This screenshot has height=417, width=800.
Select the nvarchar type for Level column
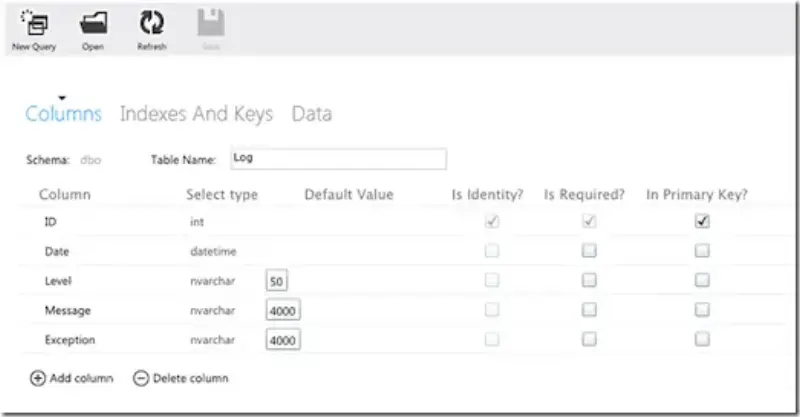tap(213, 282)
